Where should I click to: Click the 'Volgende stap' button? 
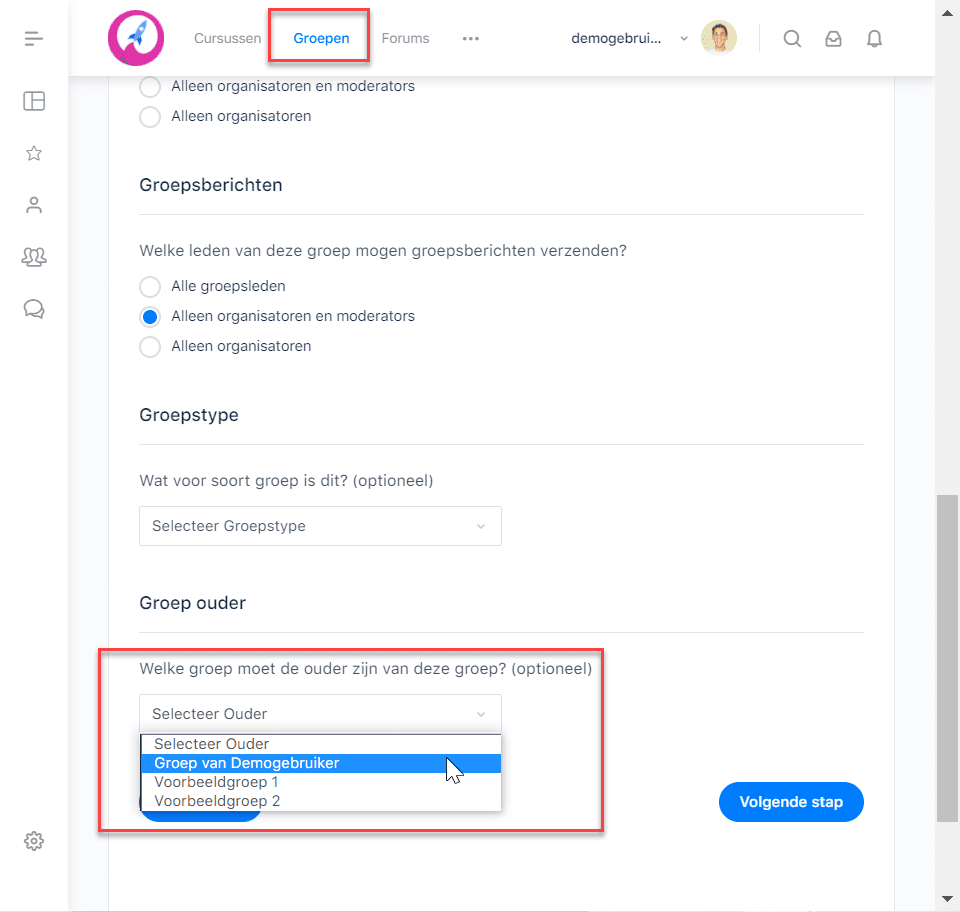[791, 802]
